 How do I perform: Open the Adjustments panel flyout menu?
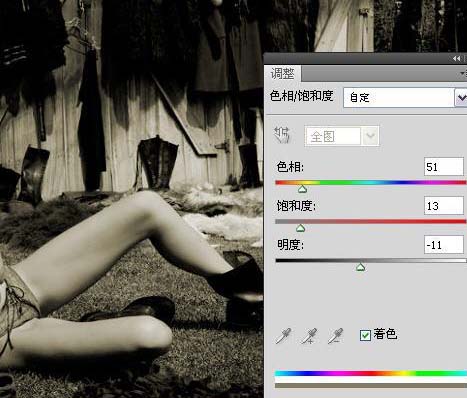[x=463, y=73]
